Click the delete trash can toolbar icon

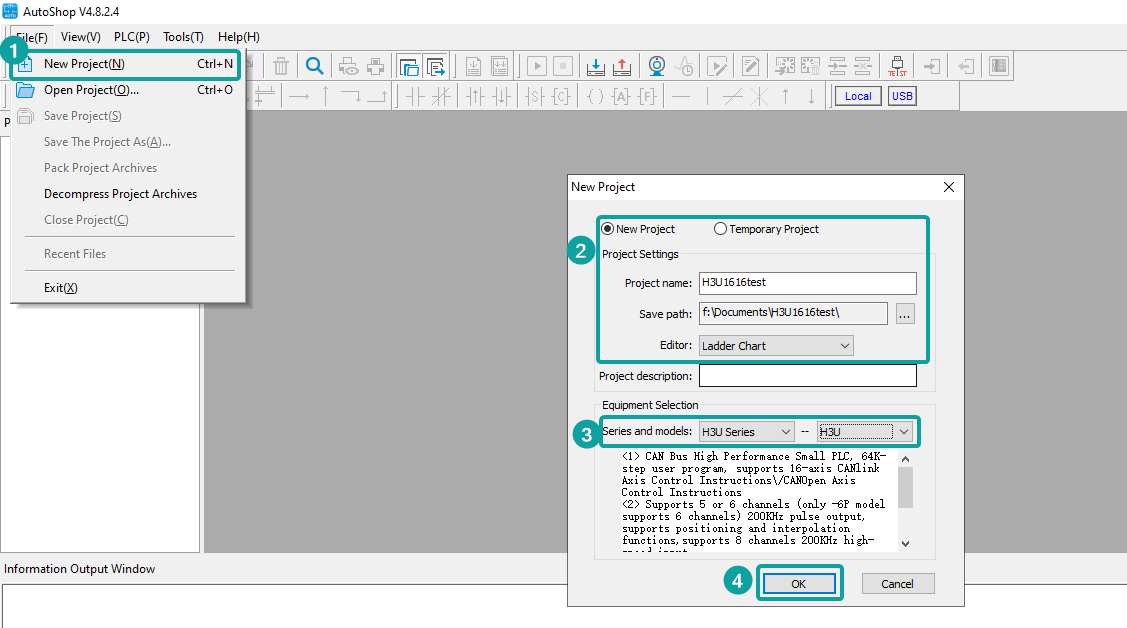[x=280, y=66]
